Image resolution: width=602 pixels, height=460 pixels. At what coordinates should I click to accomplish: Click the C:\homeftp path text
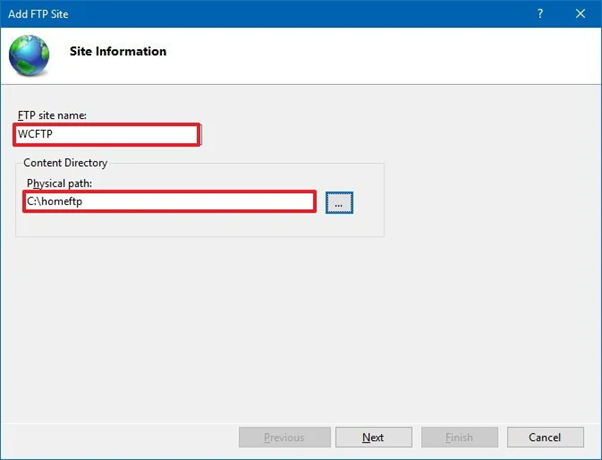(54, 201)
